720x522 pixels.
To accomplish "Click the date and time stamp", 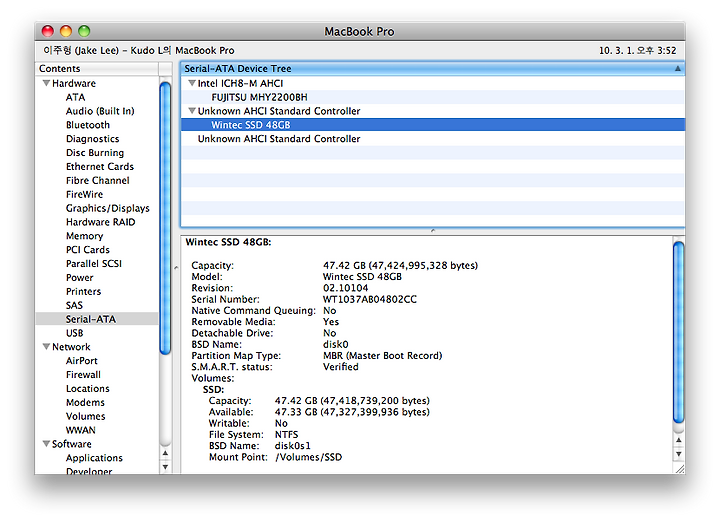I will [637, 51].
